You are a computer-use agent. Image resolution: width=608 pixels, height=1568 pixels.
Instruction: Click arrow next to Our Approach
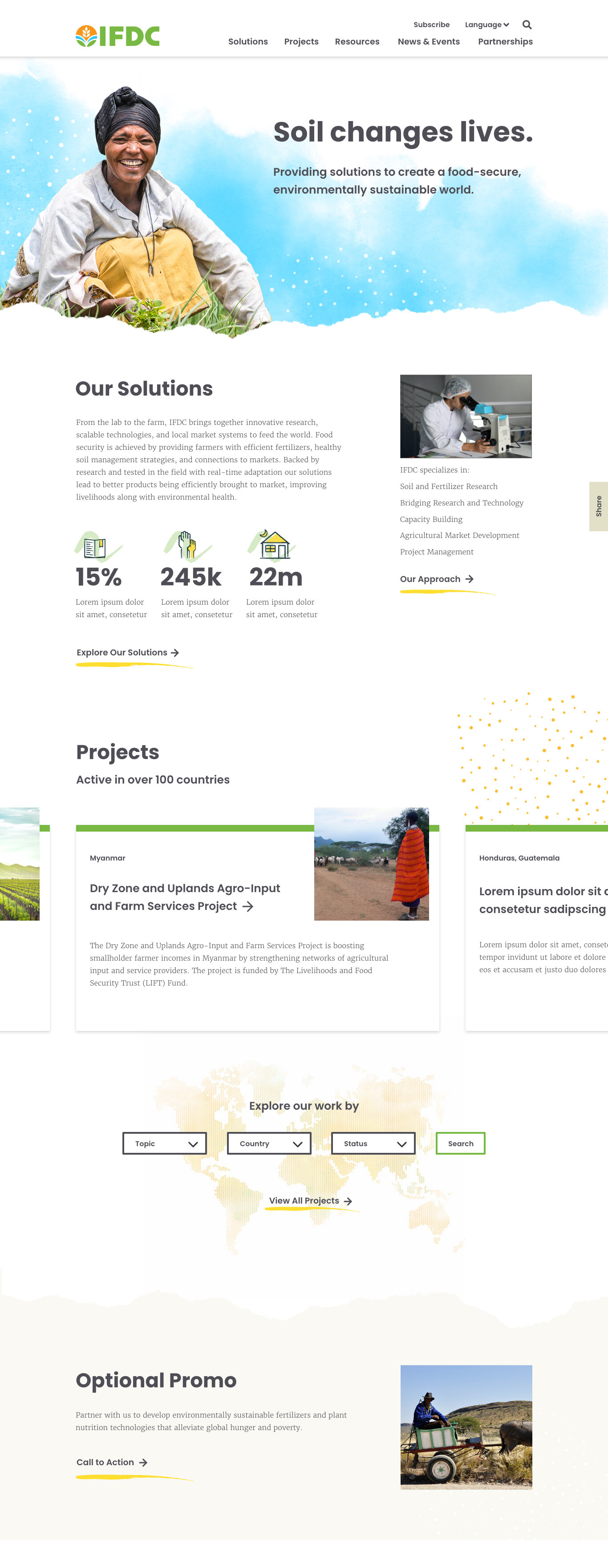(469, 579)
